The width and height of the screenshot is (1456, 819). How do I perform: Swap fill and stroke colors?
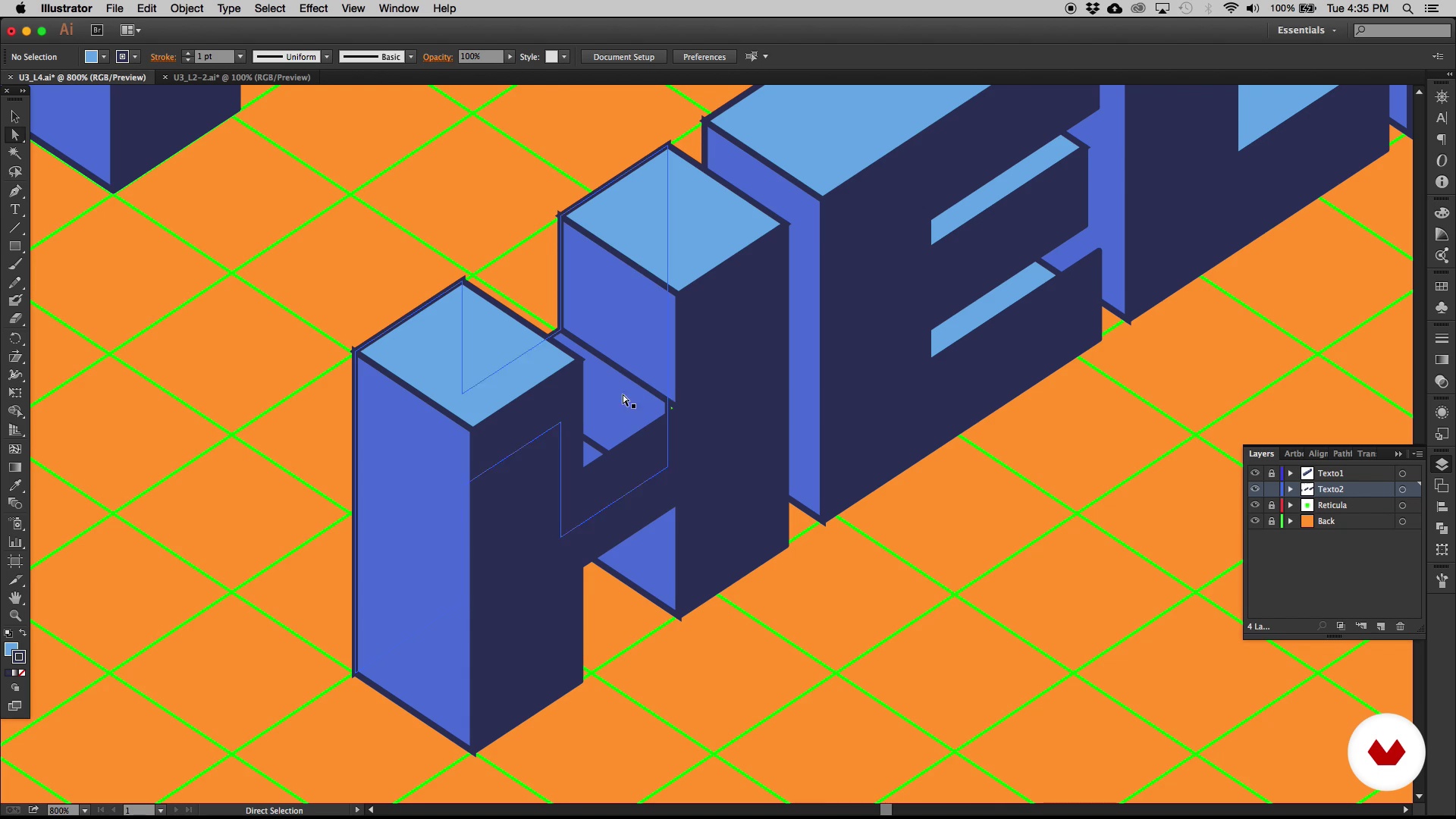point(23,633)
